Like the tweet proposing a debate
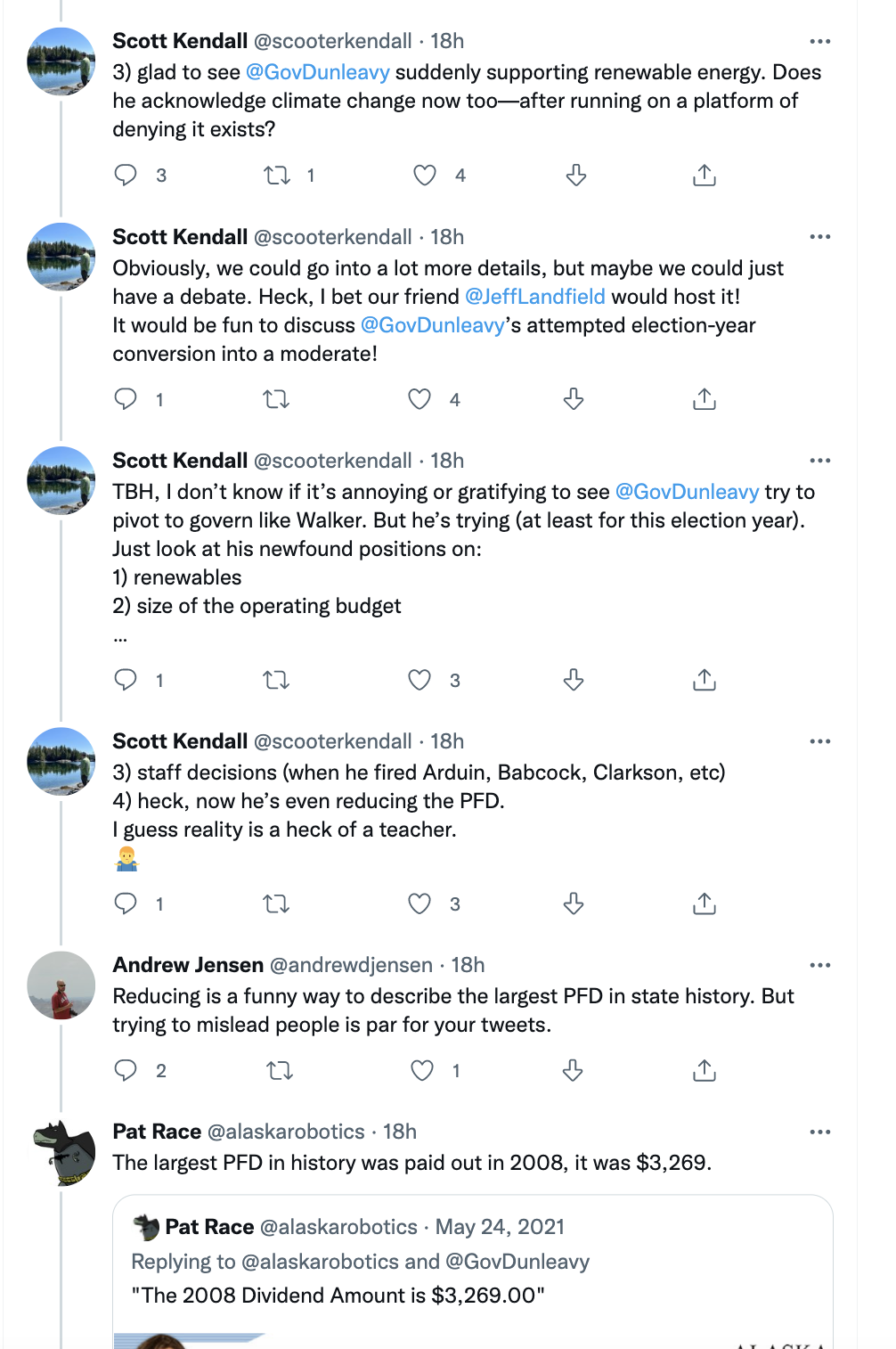Screen dimensions: 896x1349 pyautogui.click(x=419, y=399)
